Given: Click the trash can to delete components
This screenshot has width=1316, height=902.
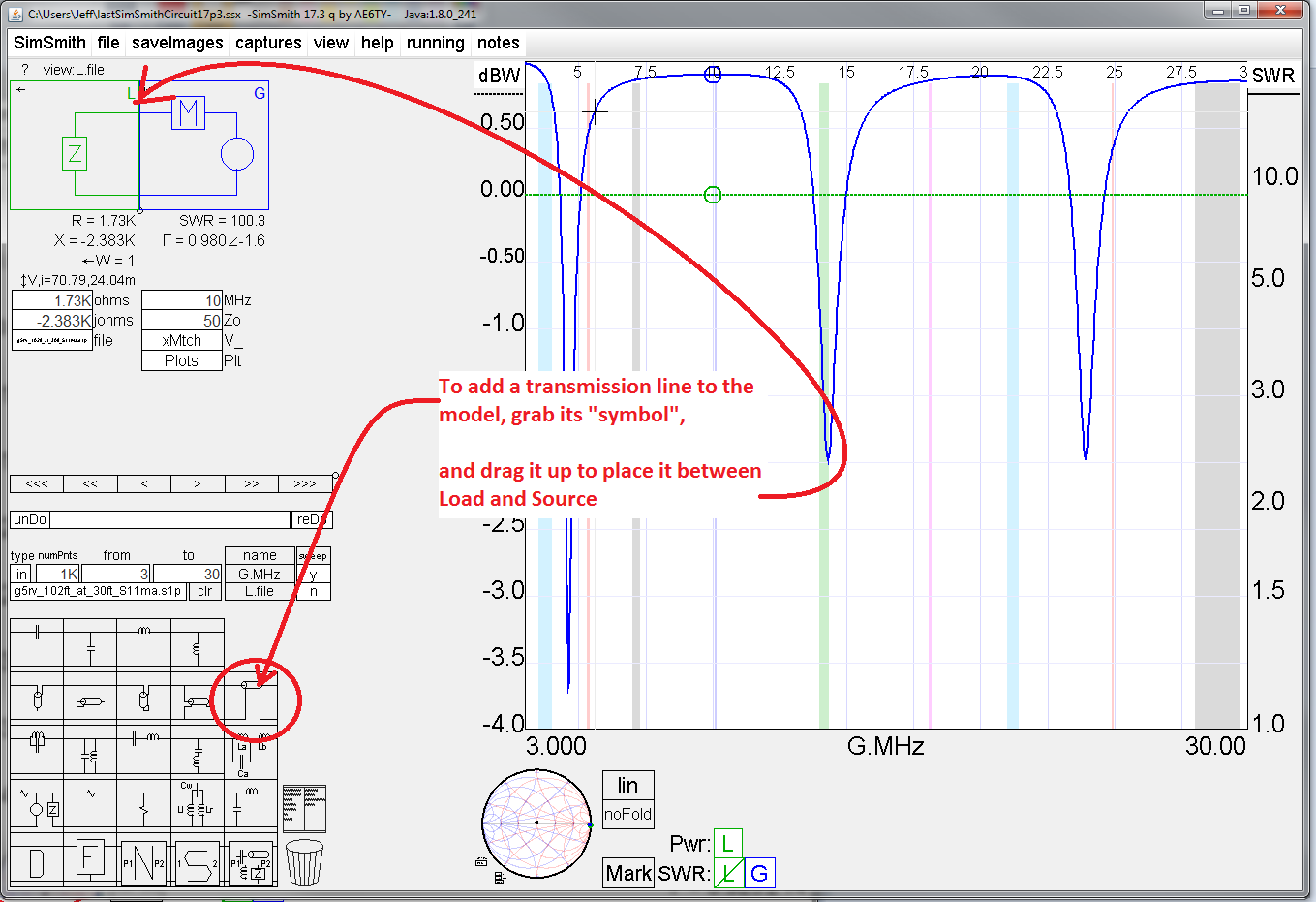Looking at the screenshot, I should click(306, 860).
